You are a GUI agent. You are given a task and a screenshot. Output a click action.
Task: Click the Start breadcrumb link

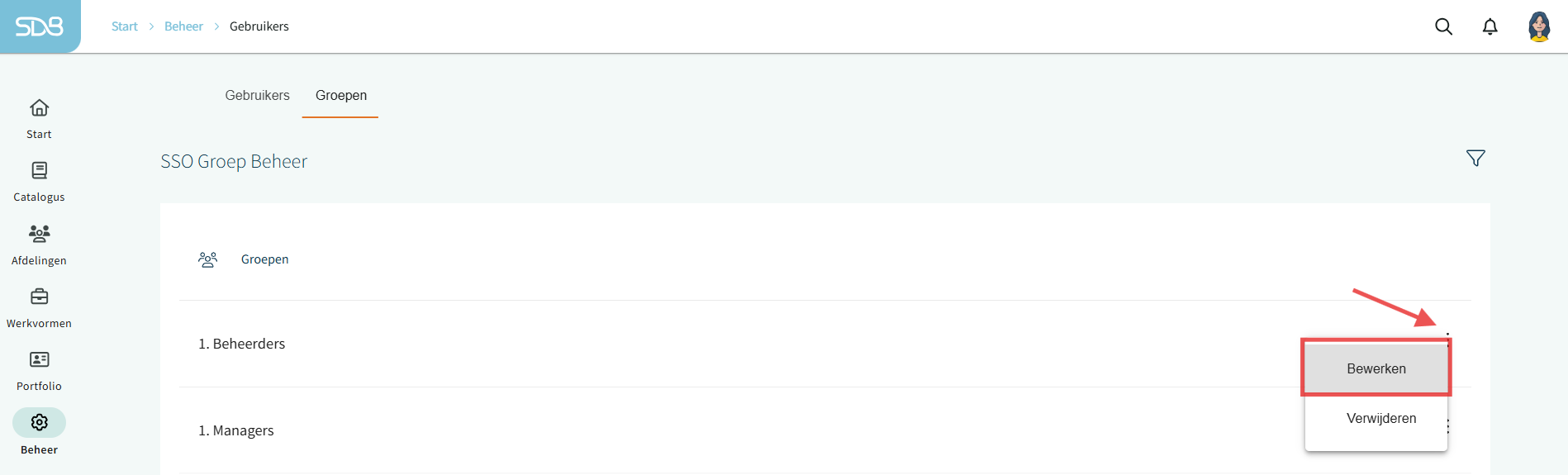[124, 26]
